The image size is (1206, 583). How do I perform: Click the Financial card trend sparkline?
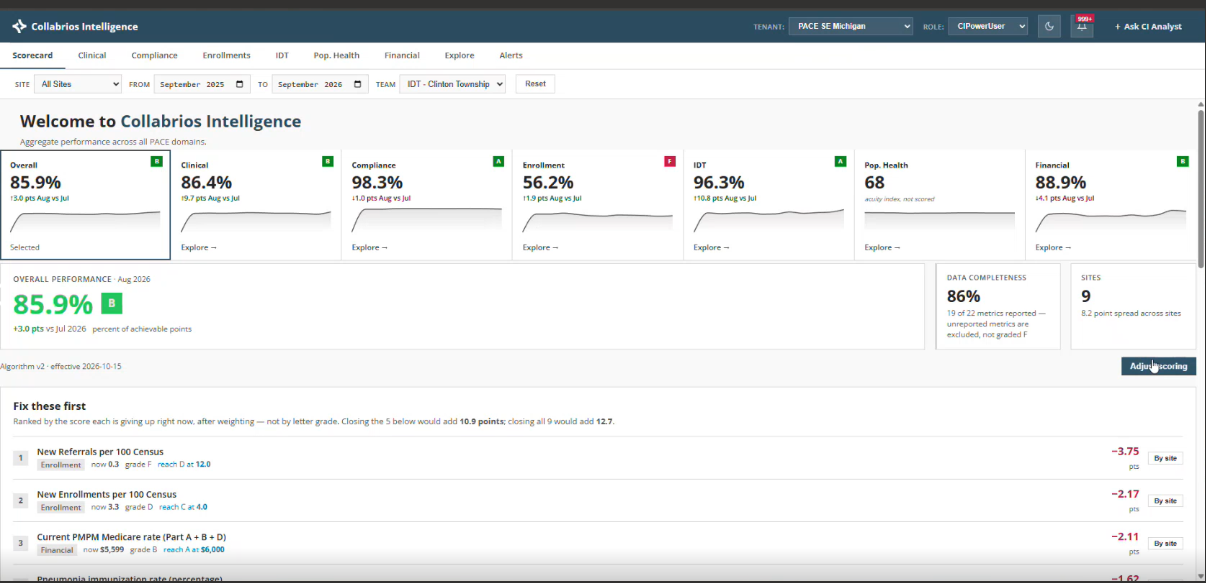pos(1111,220)
